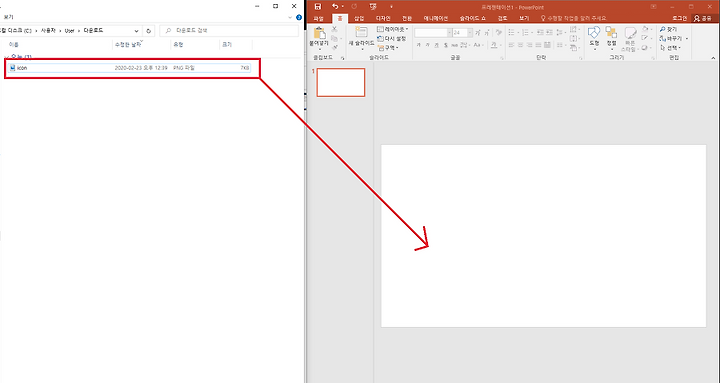The image size is (720, 383).
Task: Reset slide with 다시 설정 button
Action: pyautogui.click(x=392, y=39)
